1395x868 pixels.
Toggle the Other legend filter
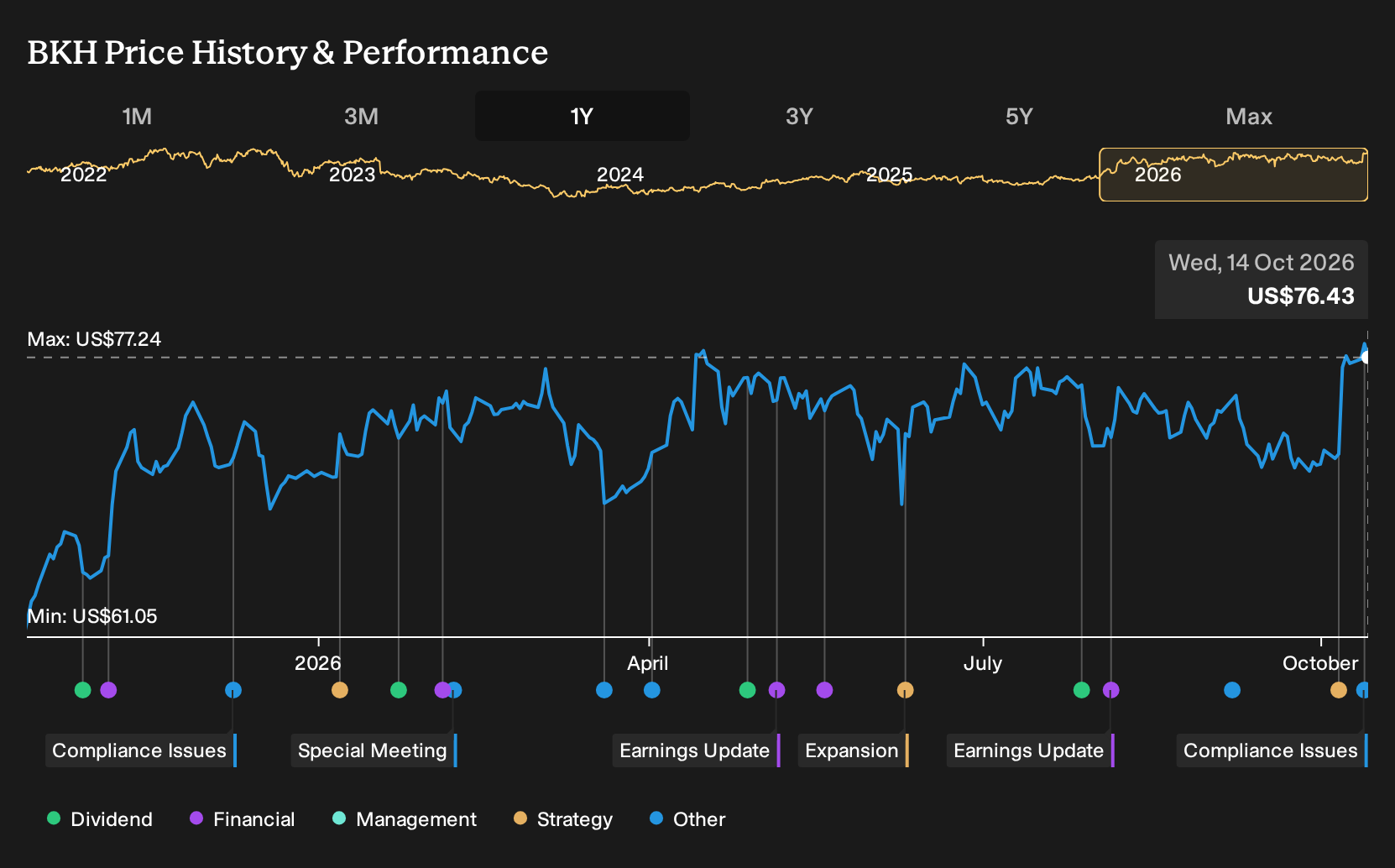(687, 819)
